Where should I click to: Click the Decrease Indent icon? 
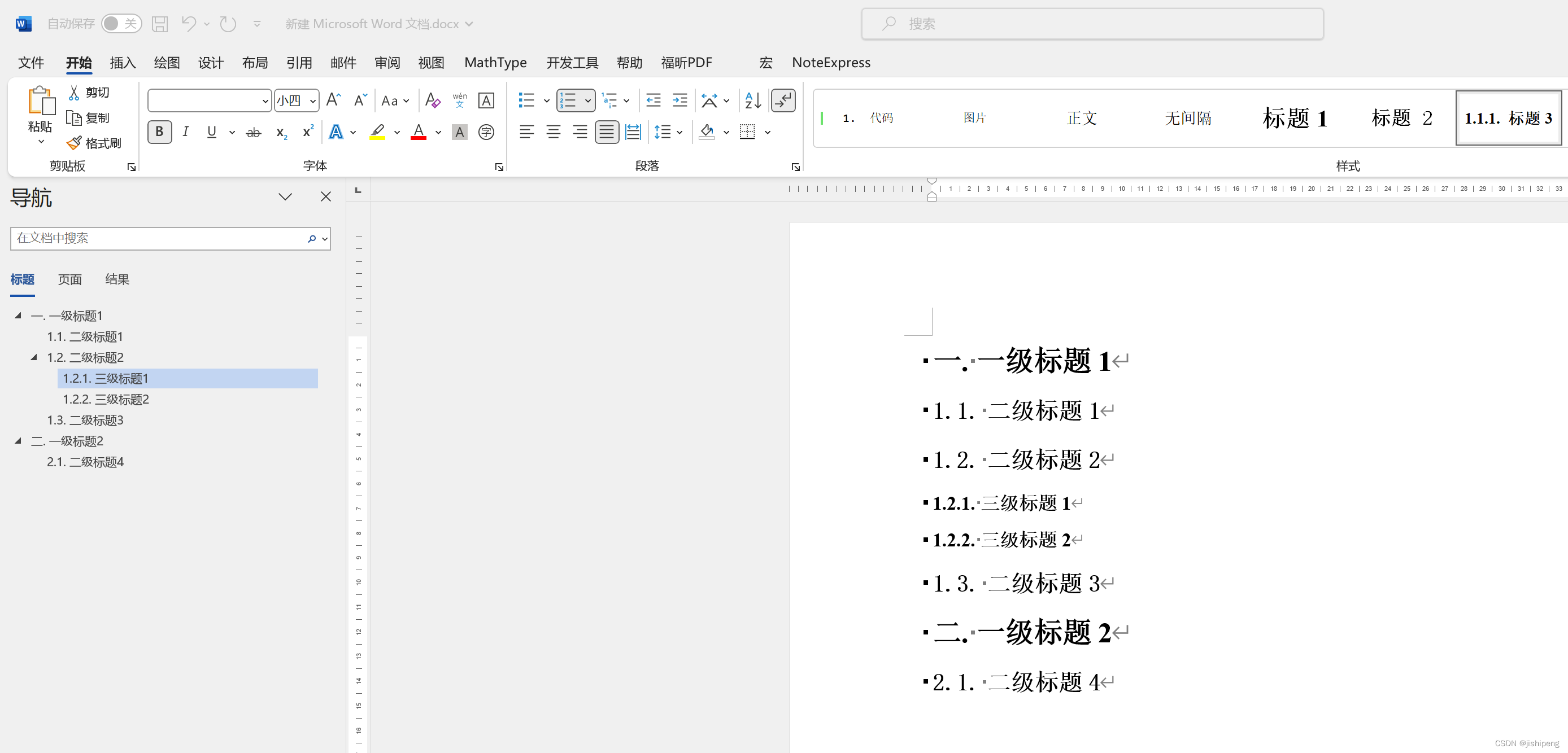click(x=653, y=100)
